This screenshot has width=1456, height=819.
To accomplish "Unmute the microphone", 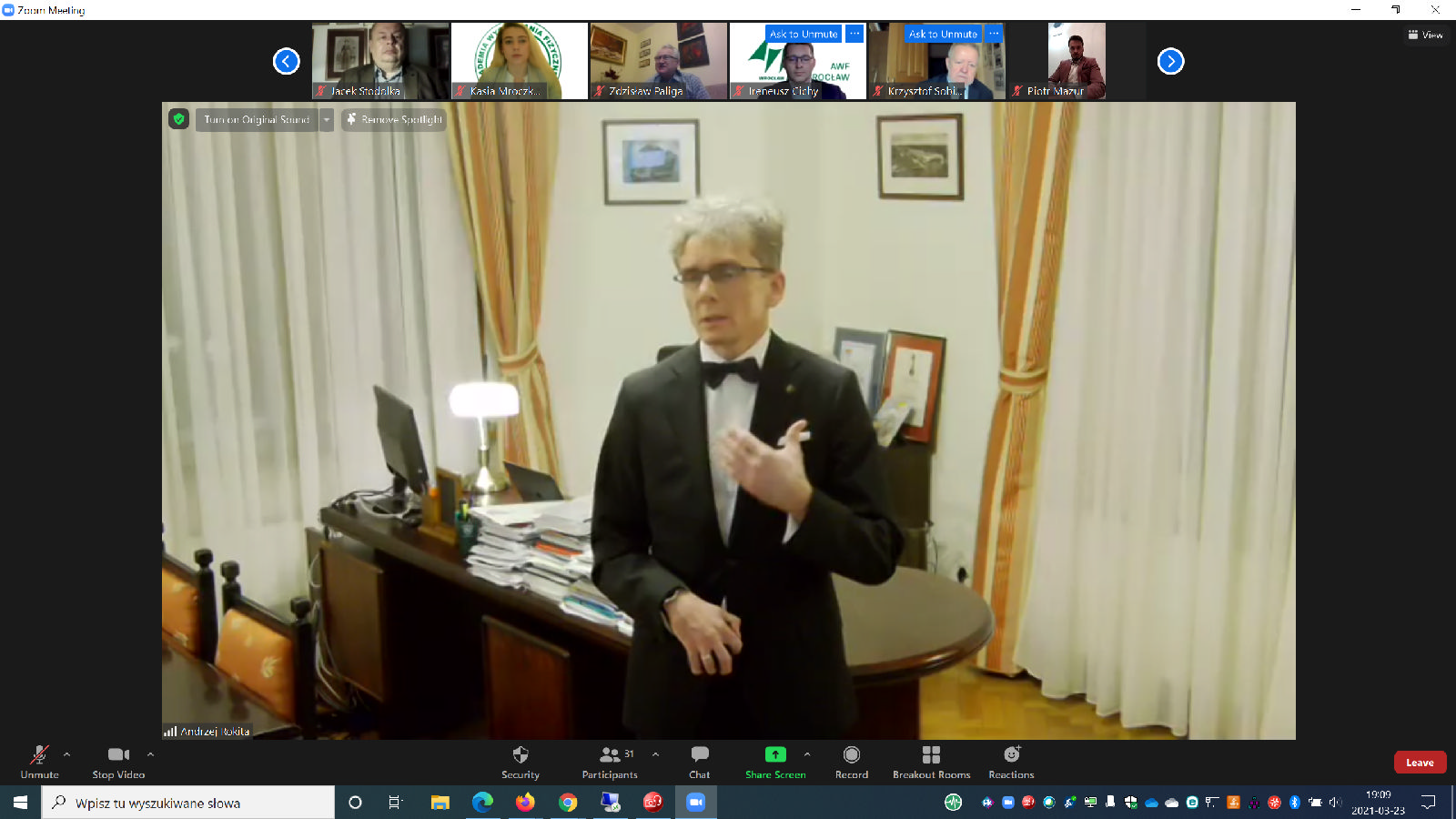I will coord(39,762).
